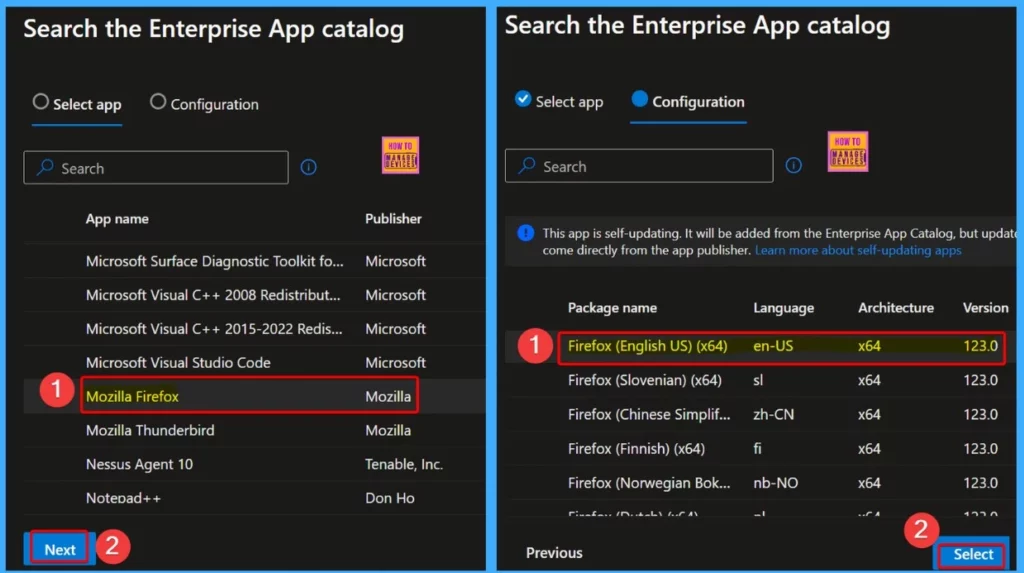Viewport: 1024px width, 573px height.
Task: Click the 'Tenable, Inc.' publisher cell
Action: pos(404,465)
